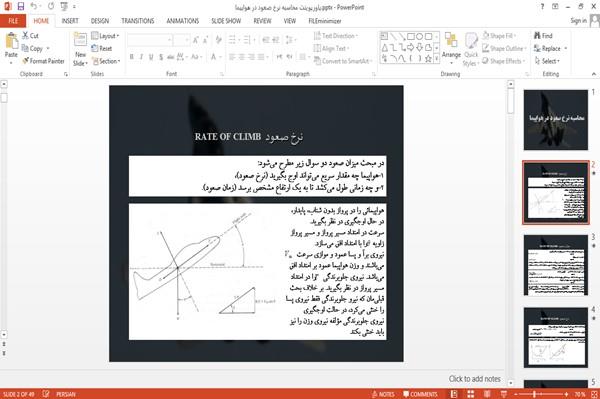Insert a New Slide via its icon
This screenshot has height=399, width=600.
click(80, 40)
